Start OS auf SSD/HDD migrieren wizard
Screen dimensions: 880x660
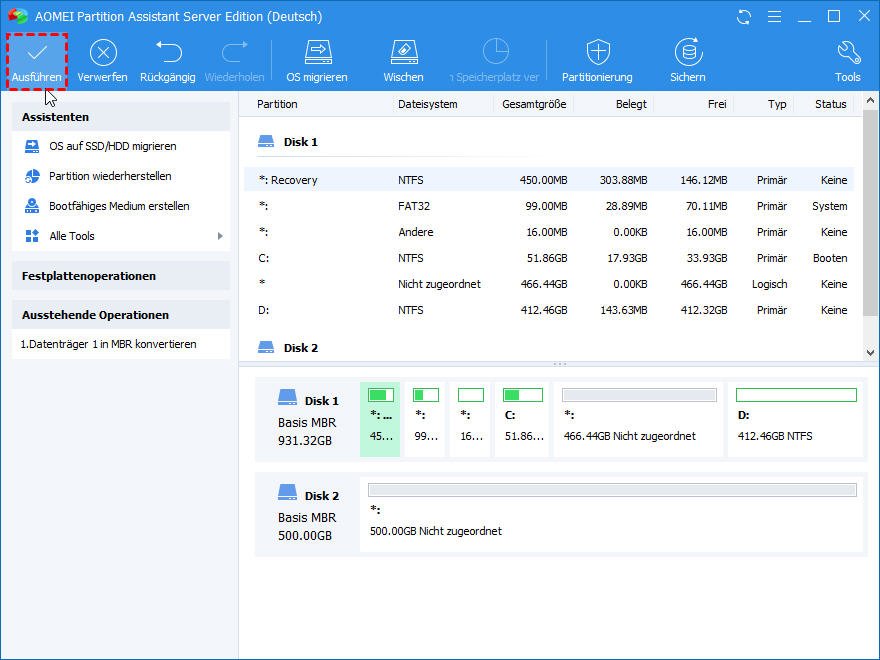[x=112, y=146]
